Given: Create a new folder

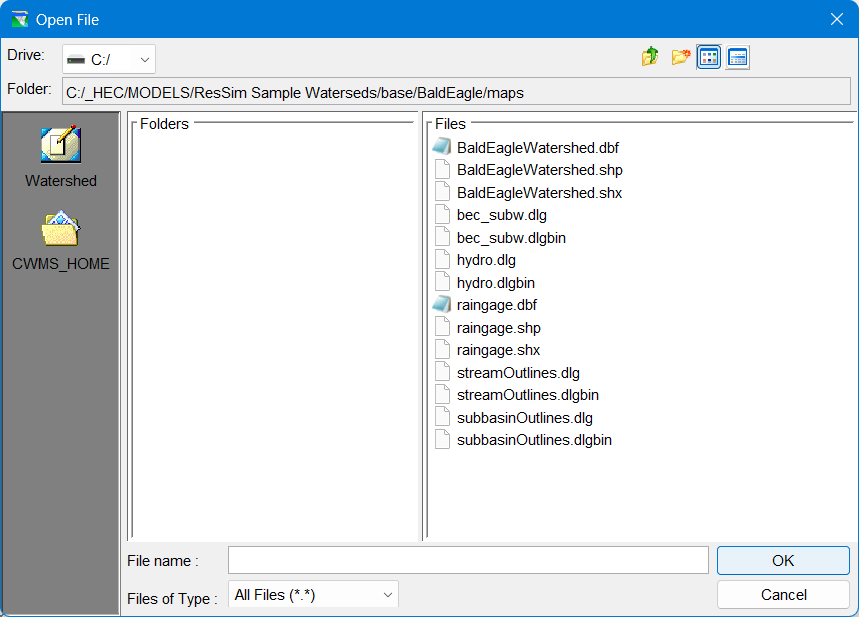Looking at the screenshot, I should 680,57.
